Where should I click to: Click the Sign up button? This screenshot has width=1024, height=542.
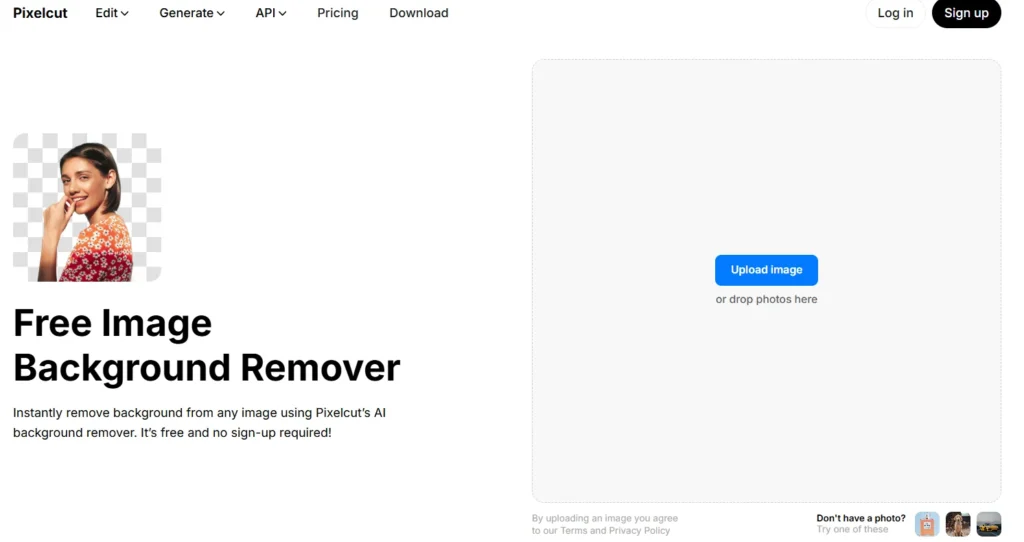pyautogui.click(x=966, y=13)
